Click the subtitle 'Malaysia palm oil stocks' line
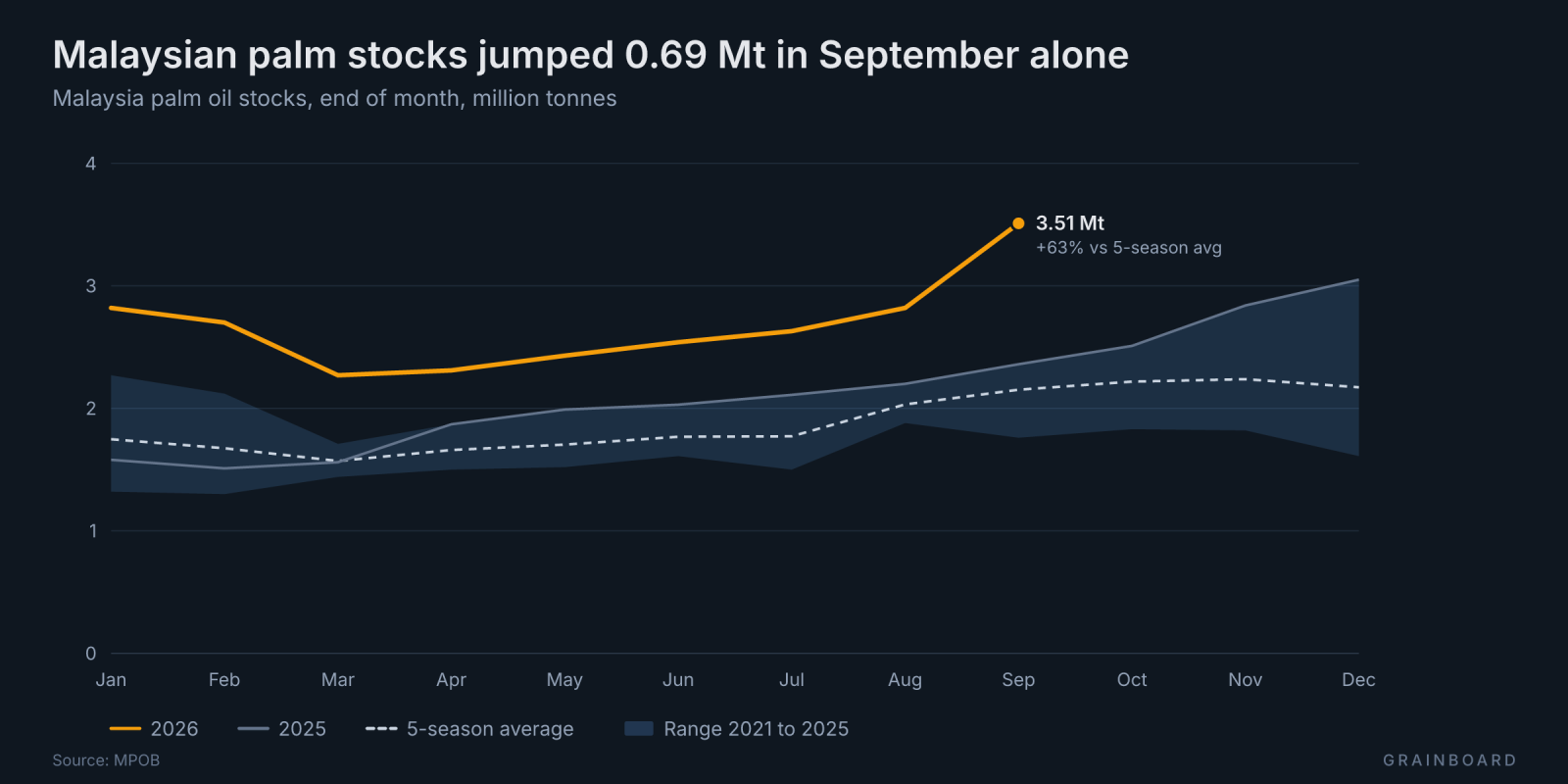The height and width of the screenshot is (784, 1568). pos(334,99)
